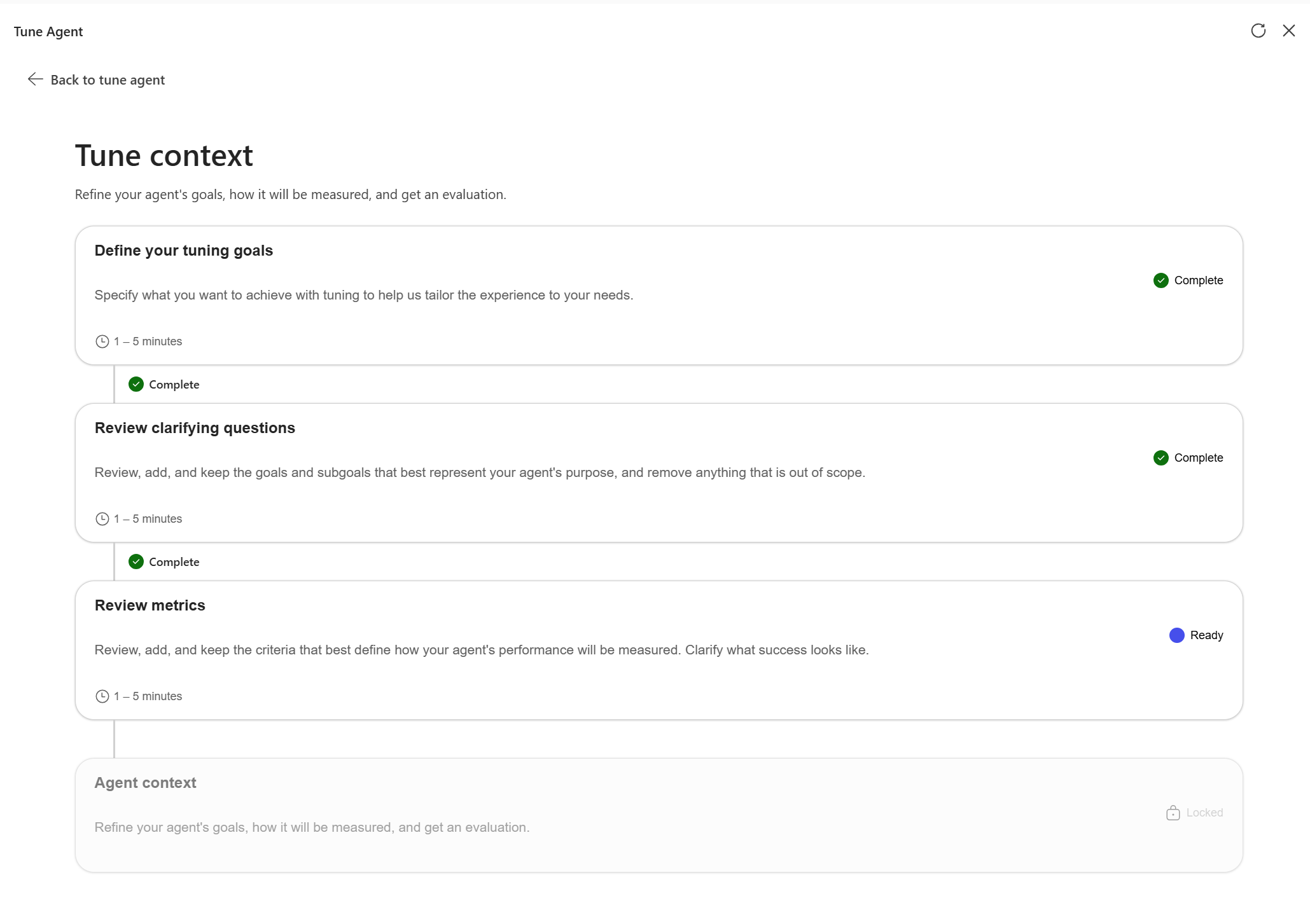The image size is (1310, 924).
Task: Click the Ready status label
Action: click(1206, 635)
